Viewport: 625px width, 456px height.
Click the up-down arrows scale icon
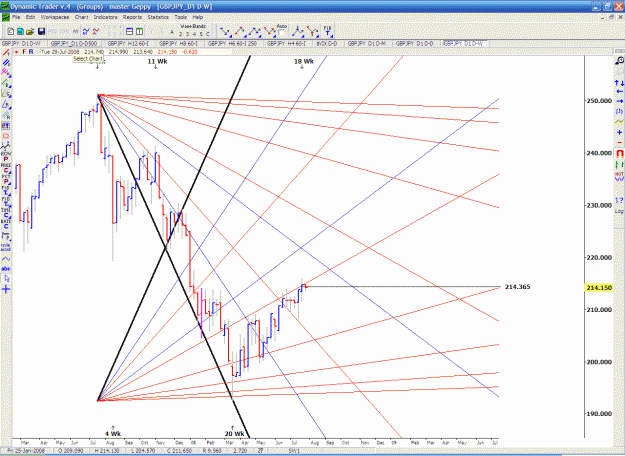click(619, 83)
